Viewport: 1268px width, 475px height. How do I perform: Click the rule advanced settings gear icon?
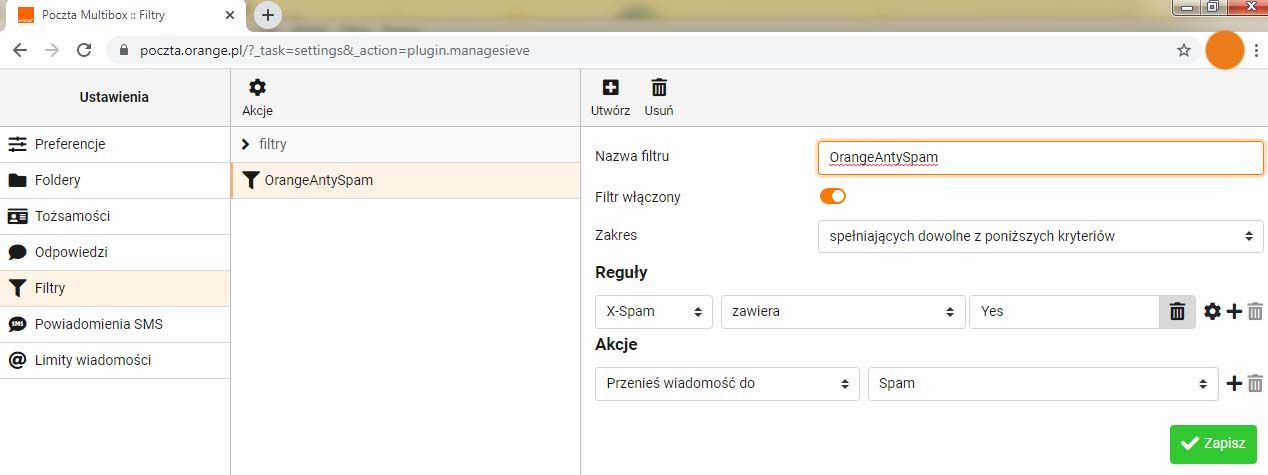1212,312
